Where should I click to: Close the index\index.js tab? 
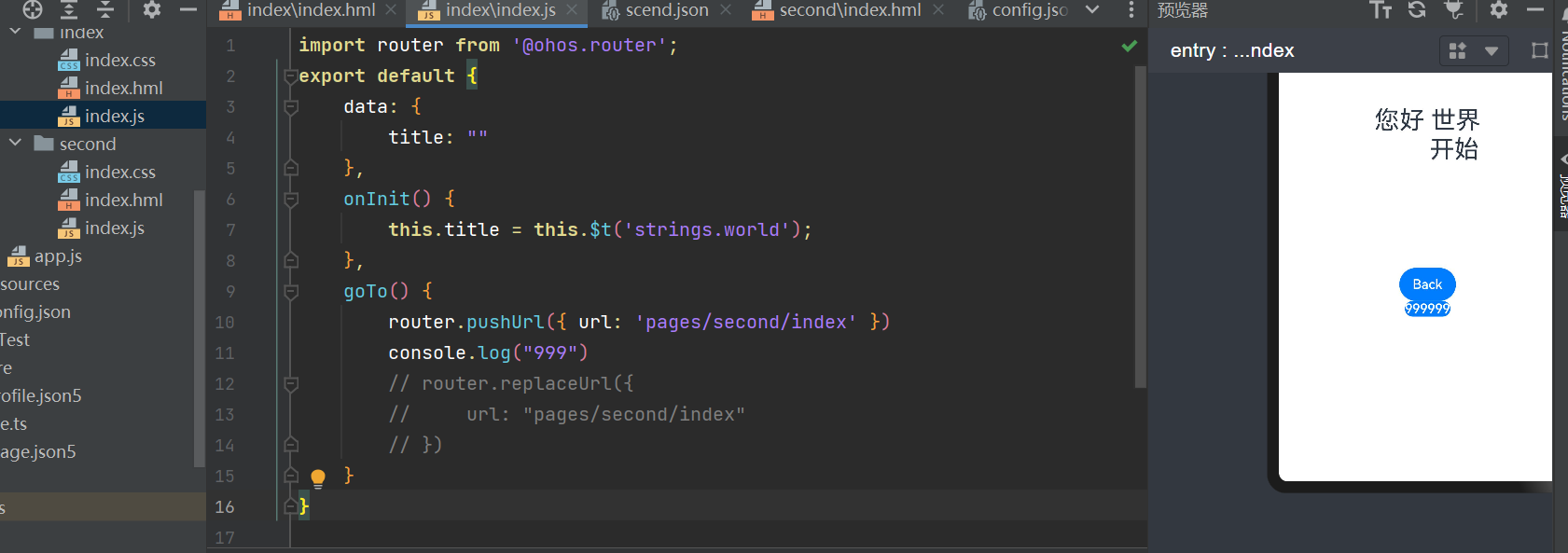pyautogui.click(x=572, y=10)
